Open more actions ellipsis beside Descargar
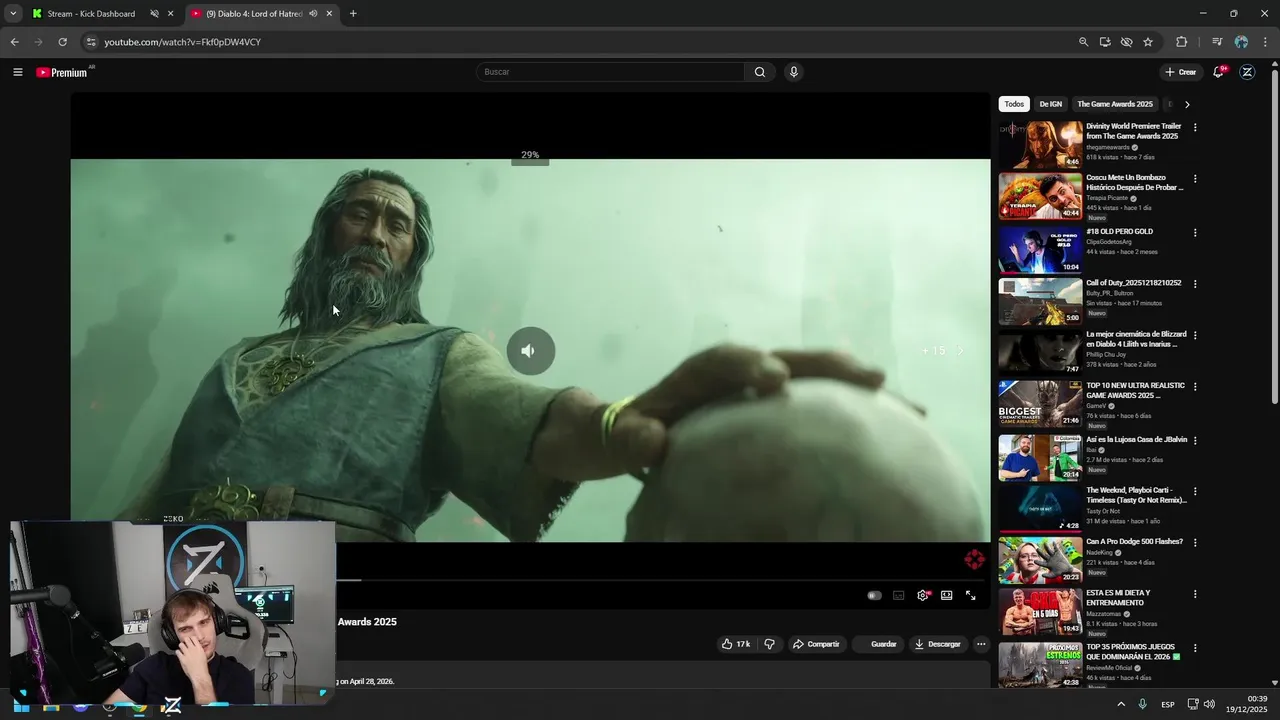The width and height of the screenshot is (1280, 720). point(981,644)
